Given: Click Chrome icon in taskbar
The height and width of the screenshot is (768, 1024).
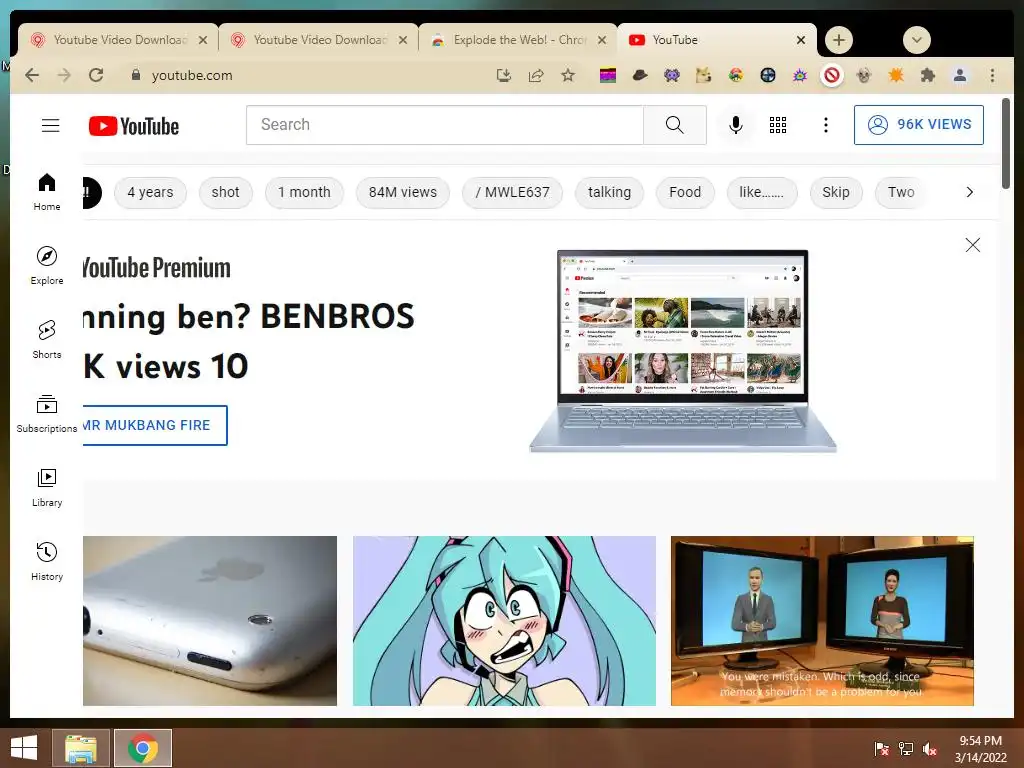Looking at the screenshot, I should pyautogui.click(x=143, y=748).
